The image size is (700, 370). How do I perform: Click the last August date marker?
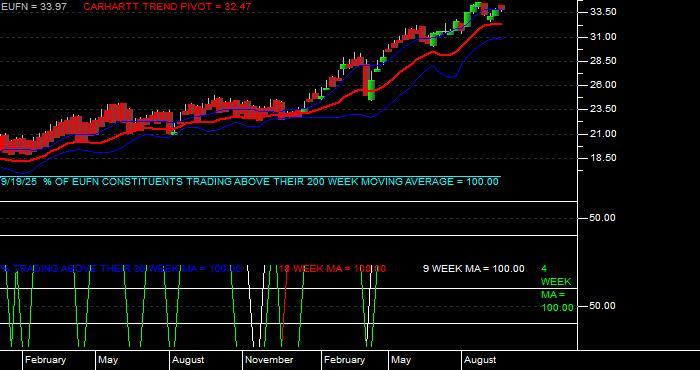[x=480, y=360]
